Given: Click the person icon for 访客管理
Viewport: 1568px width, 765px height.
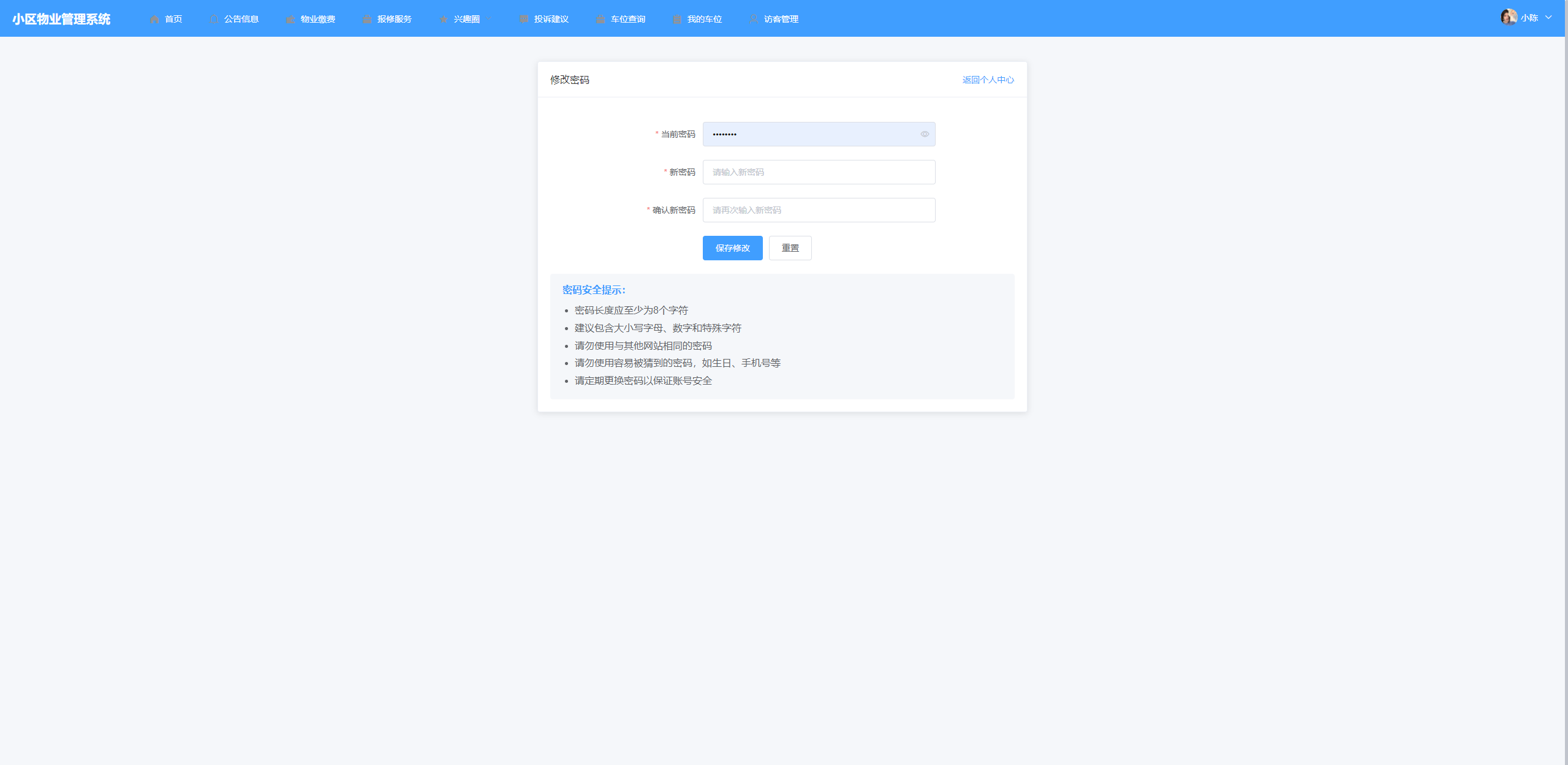Looking at the screenshot, I should click(x=754, y=19).
